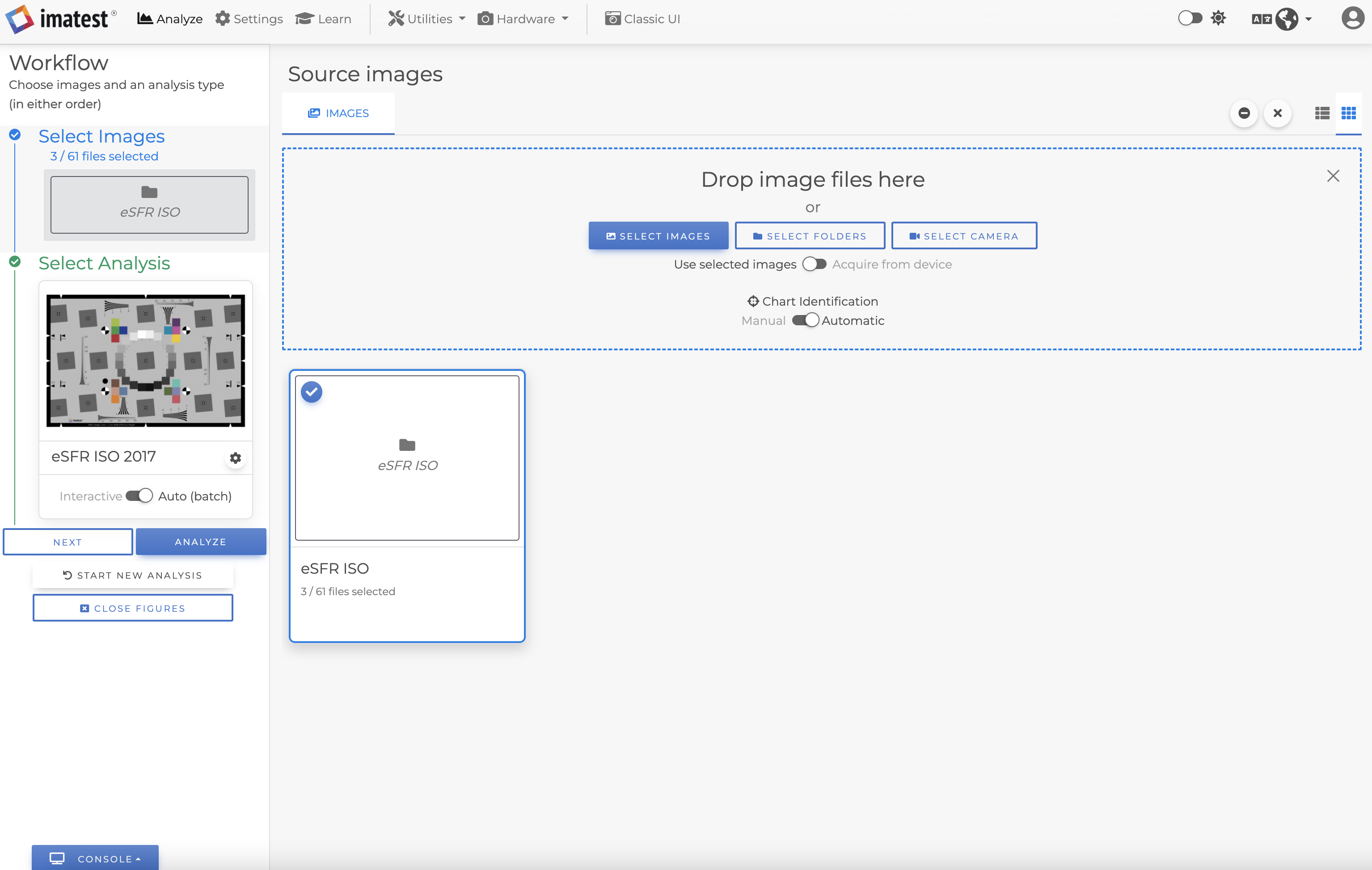Click the Imatest logo
The image size is (1372, 870).
tap(60, 19)
